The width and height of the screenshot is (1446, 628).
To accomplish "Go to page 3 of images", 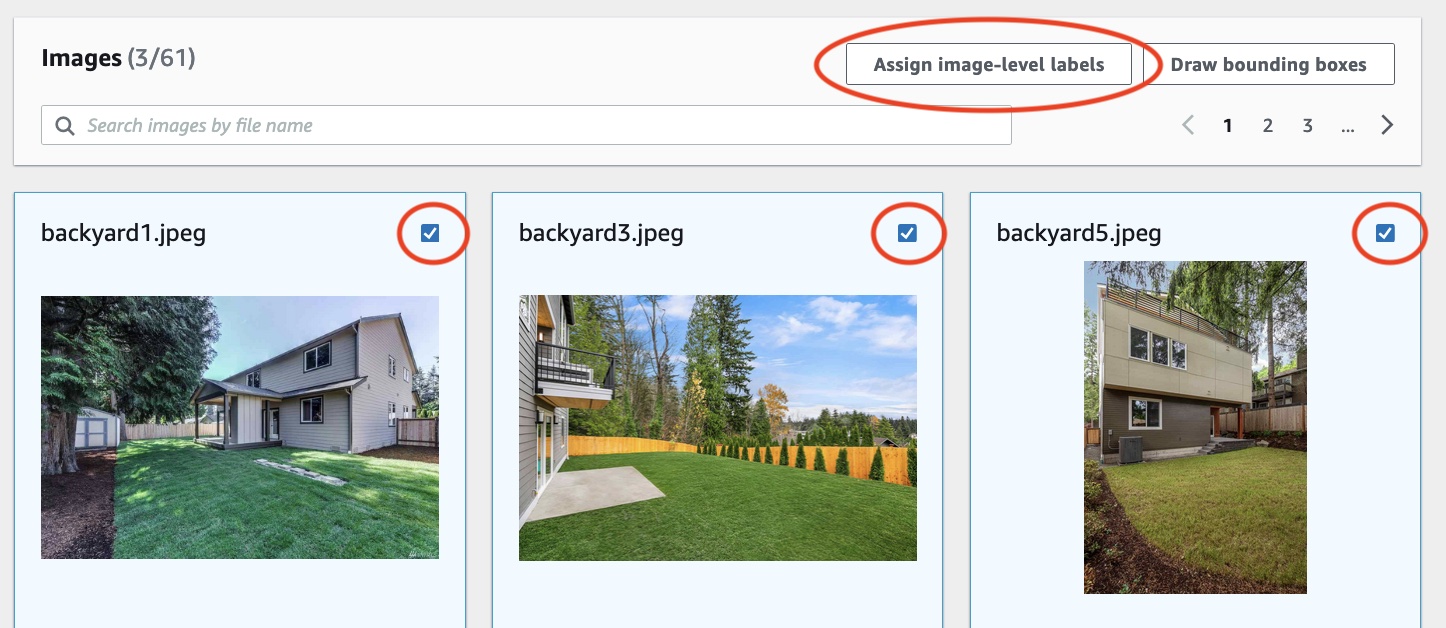I will 1307,124.
